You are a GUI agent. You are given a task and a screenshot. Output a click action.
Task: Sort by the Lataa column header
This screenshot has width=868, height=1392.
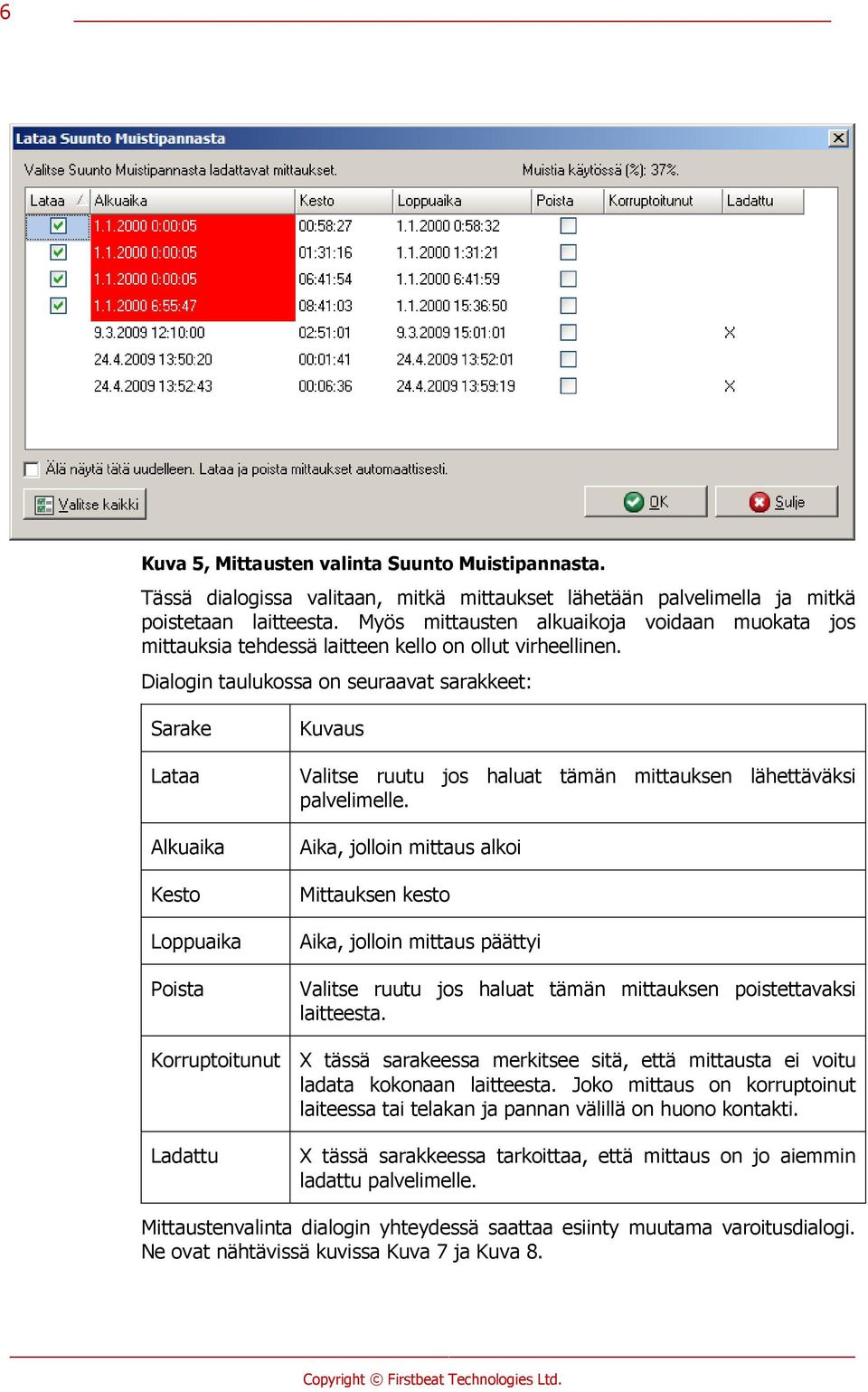click(58, 201)
